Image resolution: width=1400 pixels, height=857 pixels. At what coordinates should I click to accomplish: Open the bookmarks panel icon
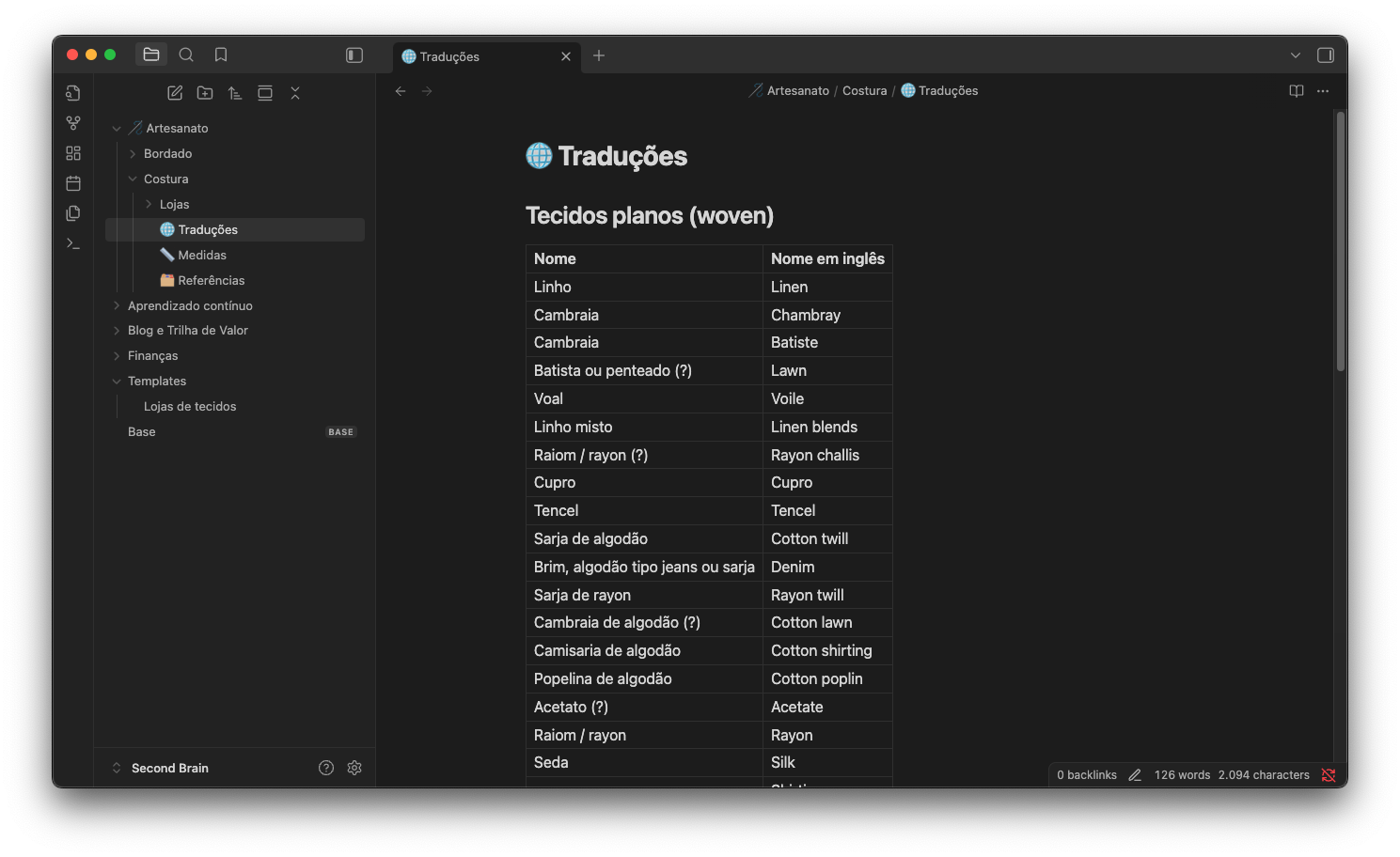pyautogui.click(x=221, y=55)
